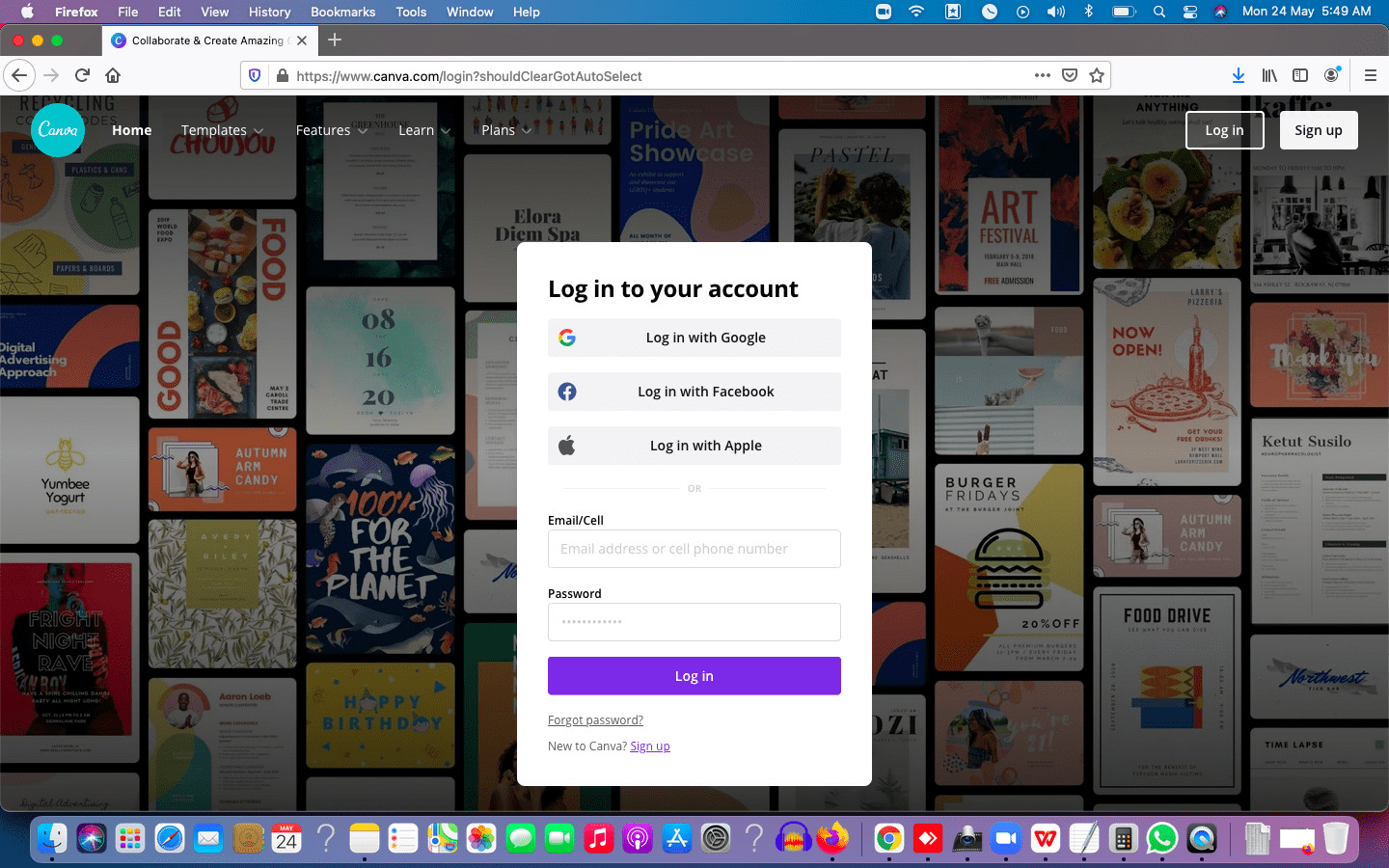Click the Sign up button in the header

point(1319,129)
